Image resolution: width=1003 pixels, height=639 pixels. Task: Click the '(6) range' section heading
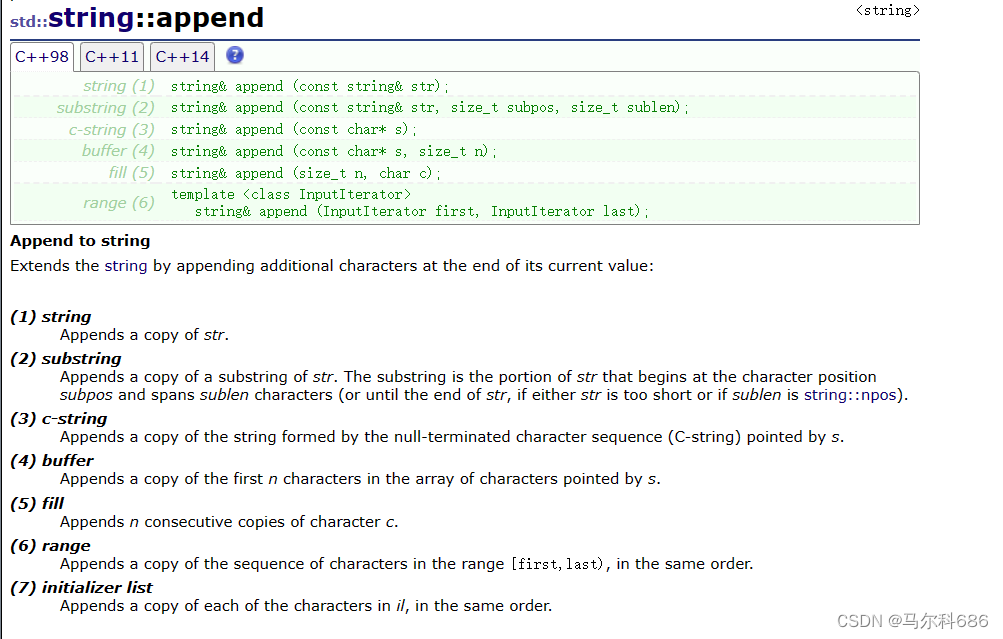(51, 546)
